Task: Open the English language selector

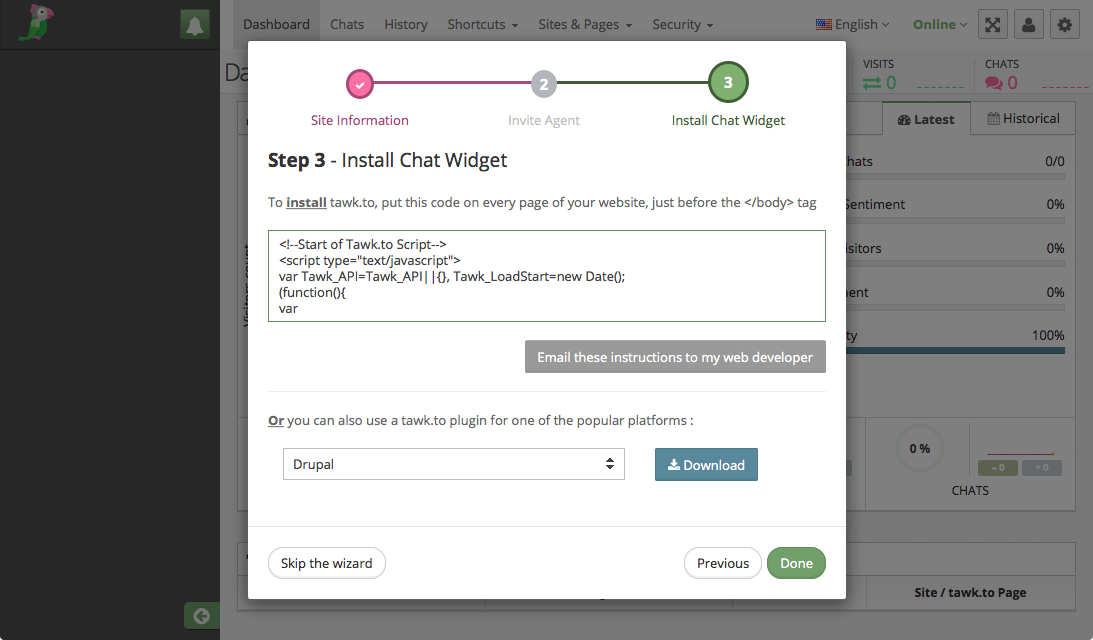Action: [853, 24]
